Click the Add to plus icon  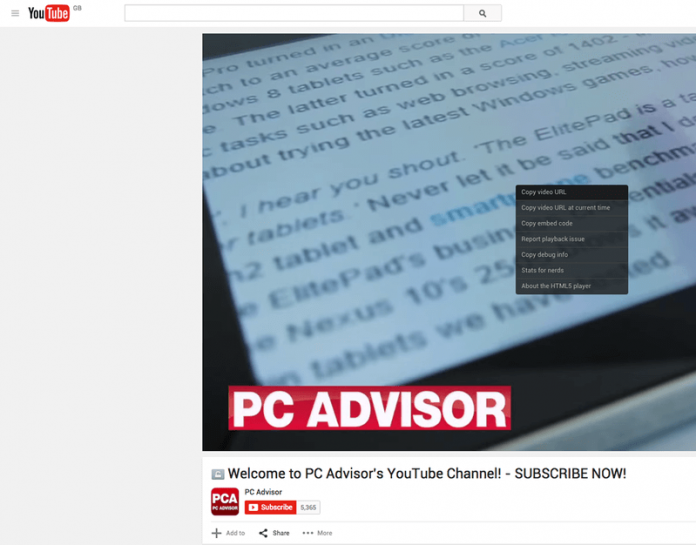(217, 533)
